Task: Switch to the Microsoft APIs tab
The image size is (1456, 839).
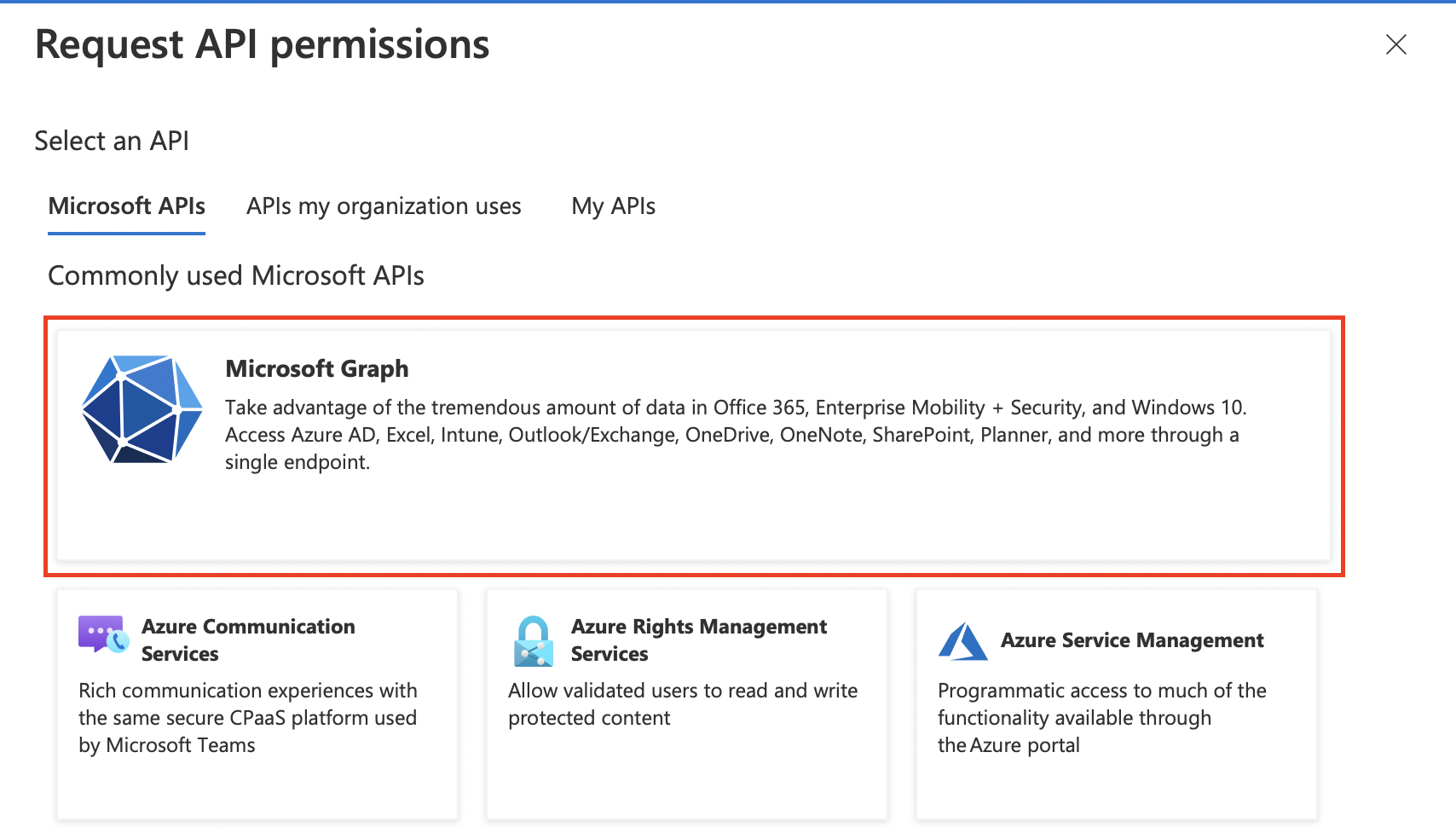Action: click(x=127, y=206)
